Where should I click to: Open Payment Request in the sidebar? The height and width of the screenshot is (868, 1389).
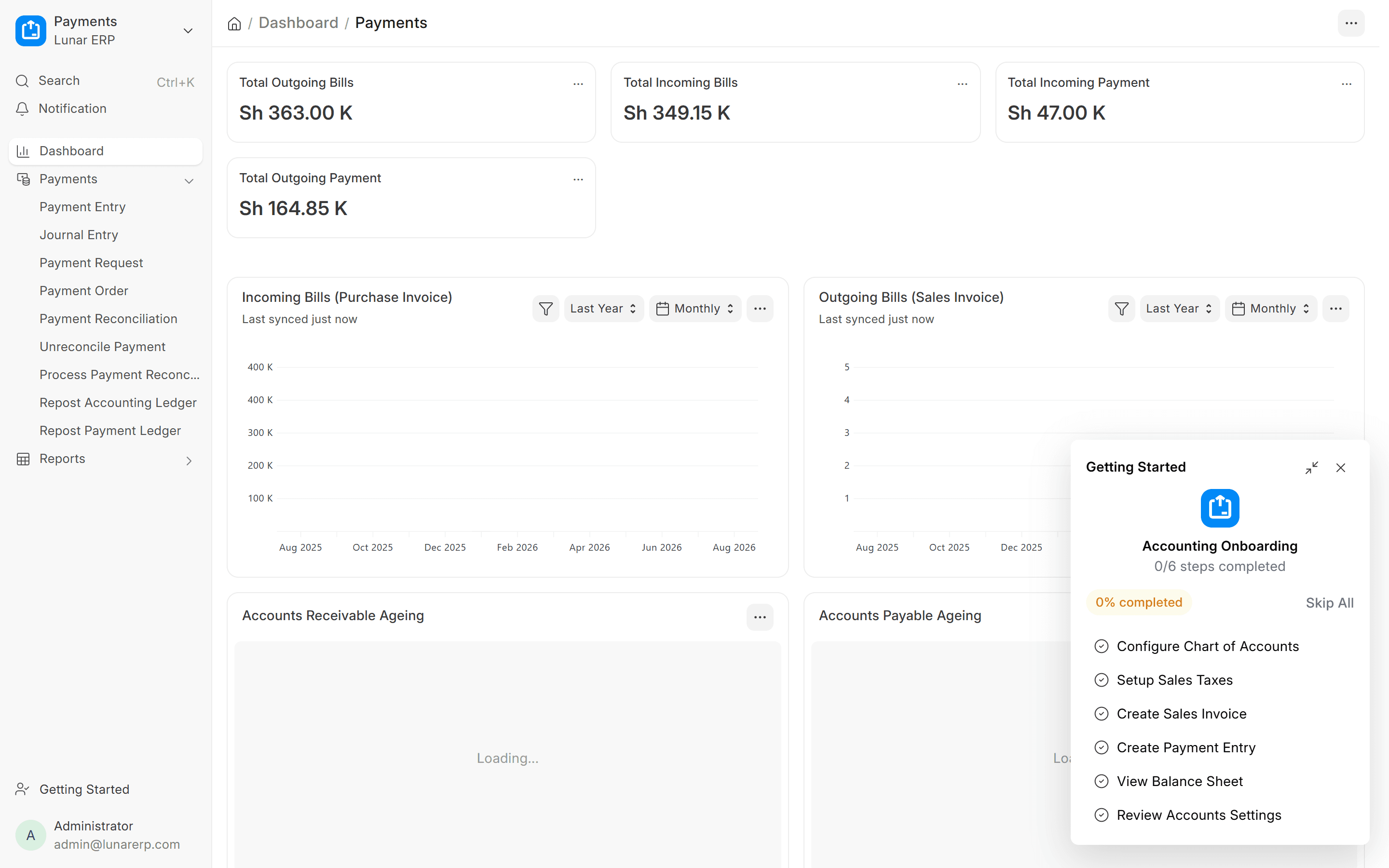tap(91, 263)
